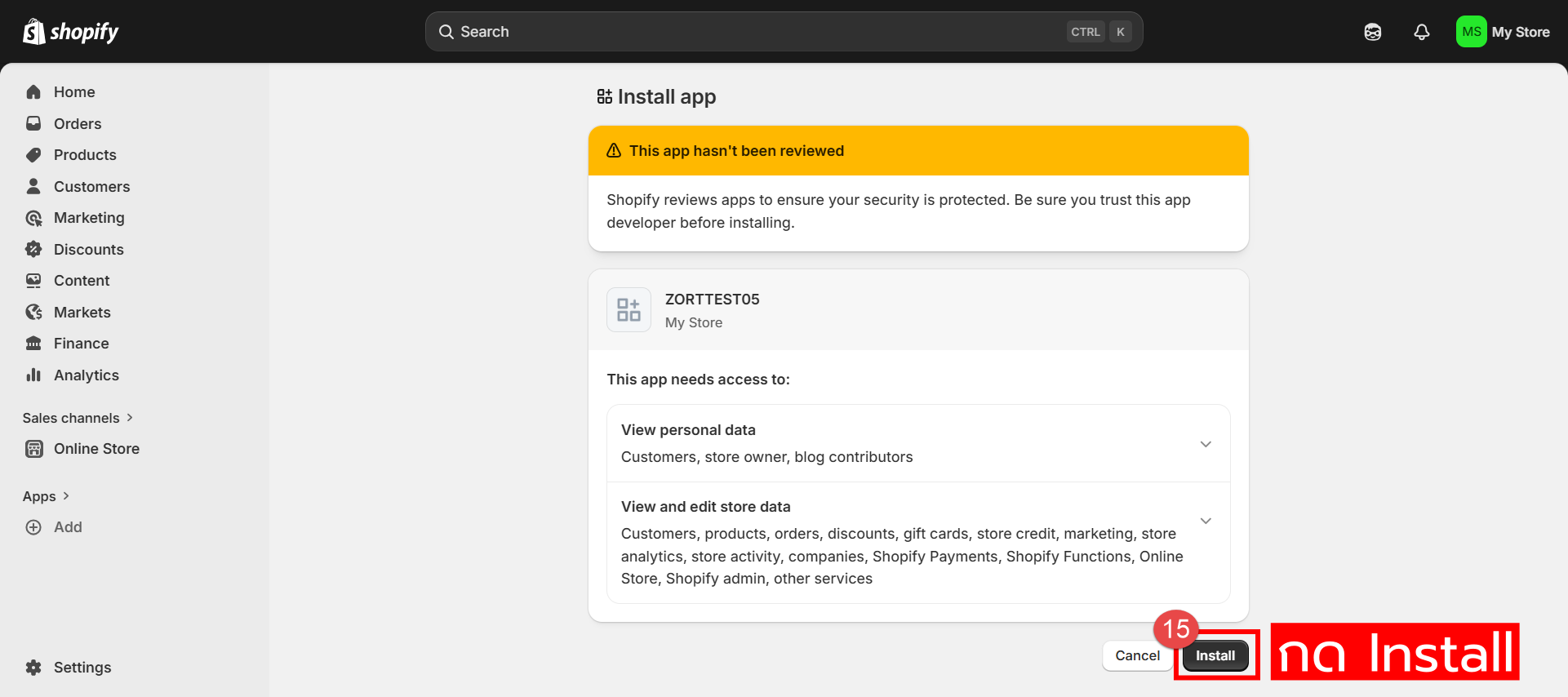1568x697 pixels.
Task: Click the Discounts badge icon
Action: coord(33,249)
